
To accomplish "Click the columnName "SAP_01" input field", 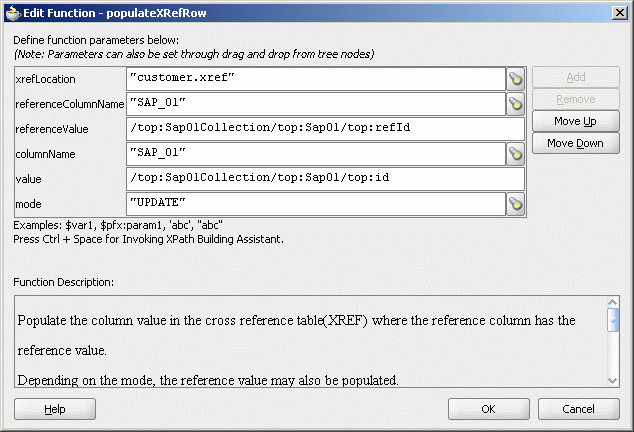I will 316,154.
